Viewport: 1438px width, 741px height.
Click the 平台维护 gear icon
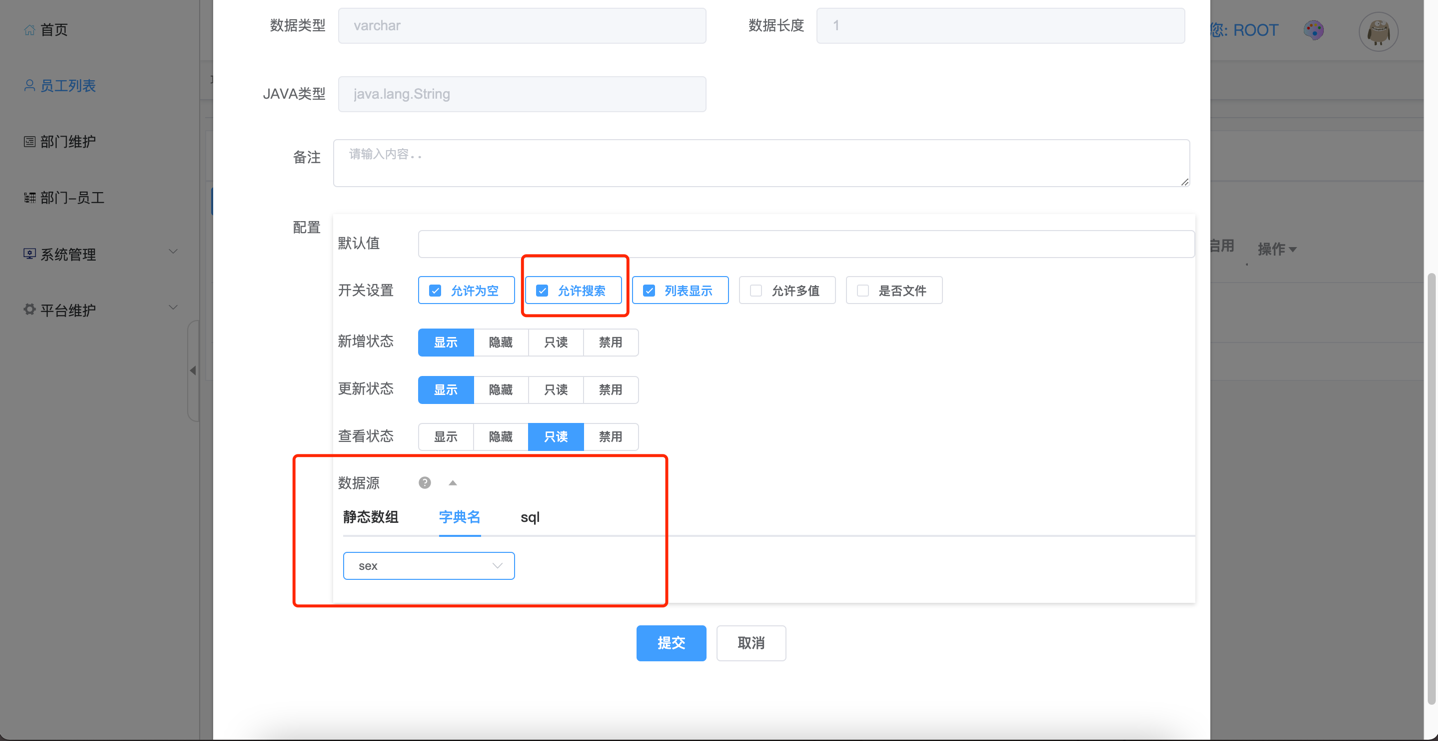[x=29, y=310]
